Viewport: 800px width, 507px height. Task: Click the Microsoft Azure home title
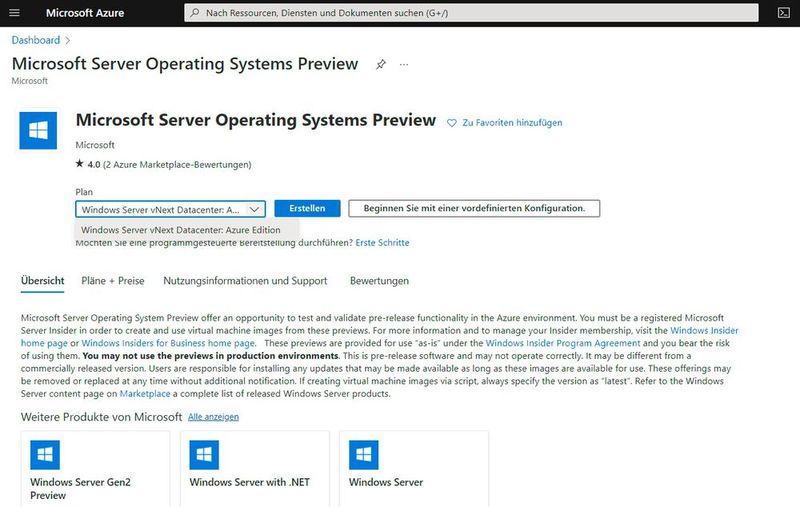click(85, 13)
